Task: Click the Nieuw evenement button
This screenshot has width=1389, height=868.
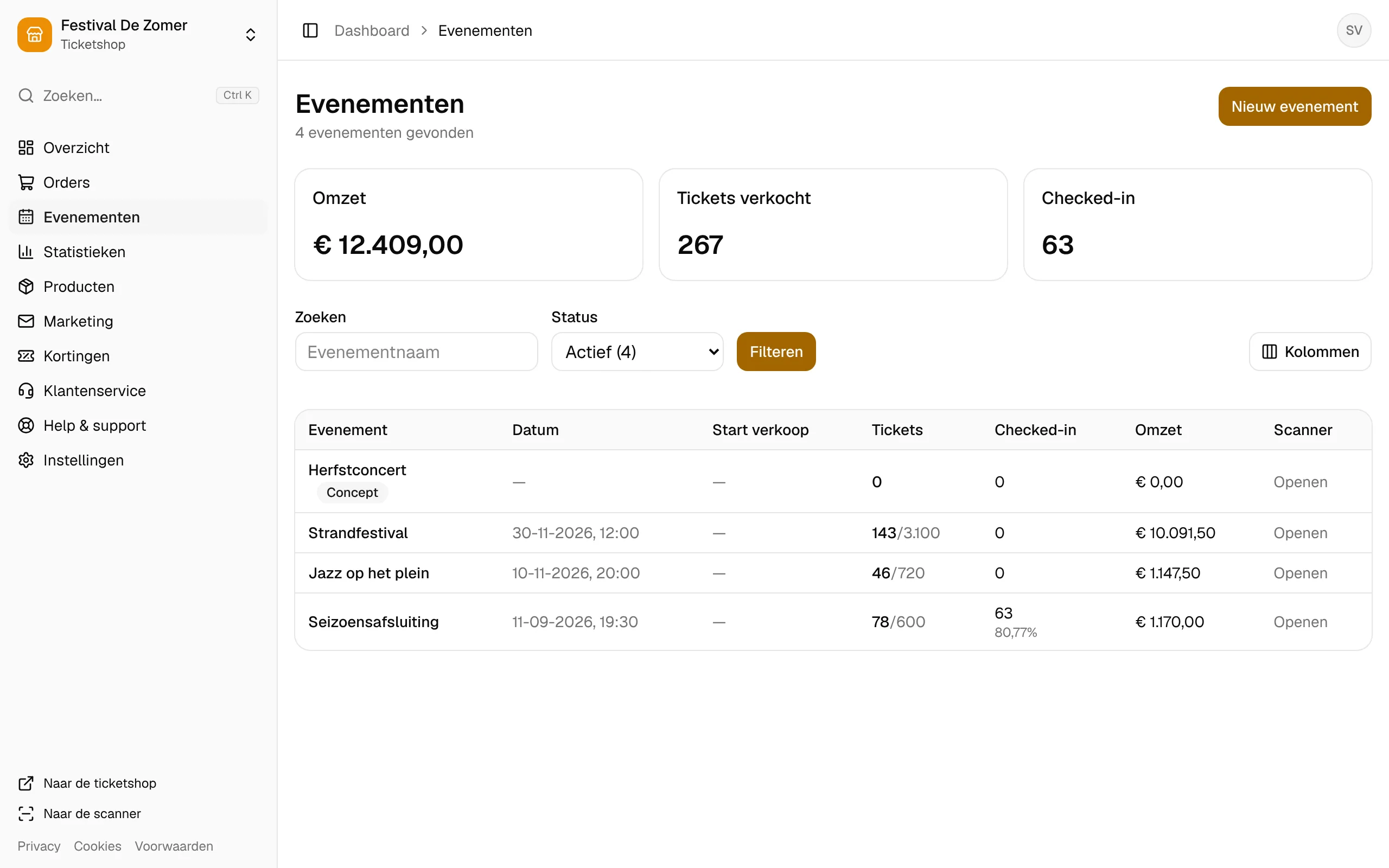Action: click(x=1294, y=106)
